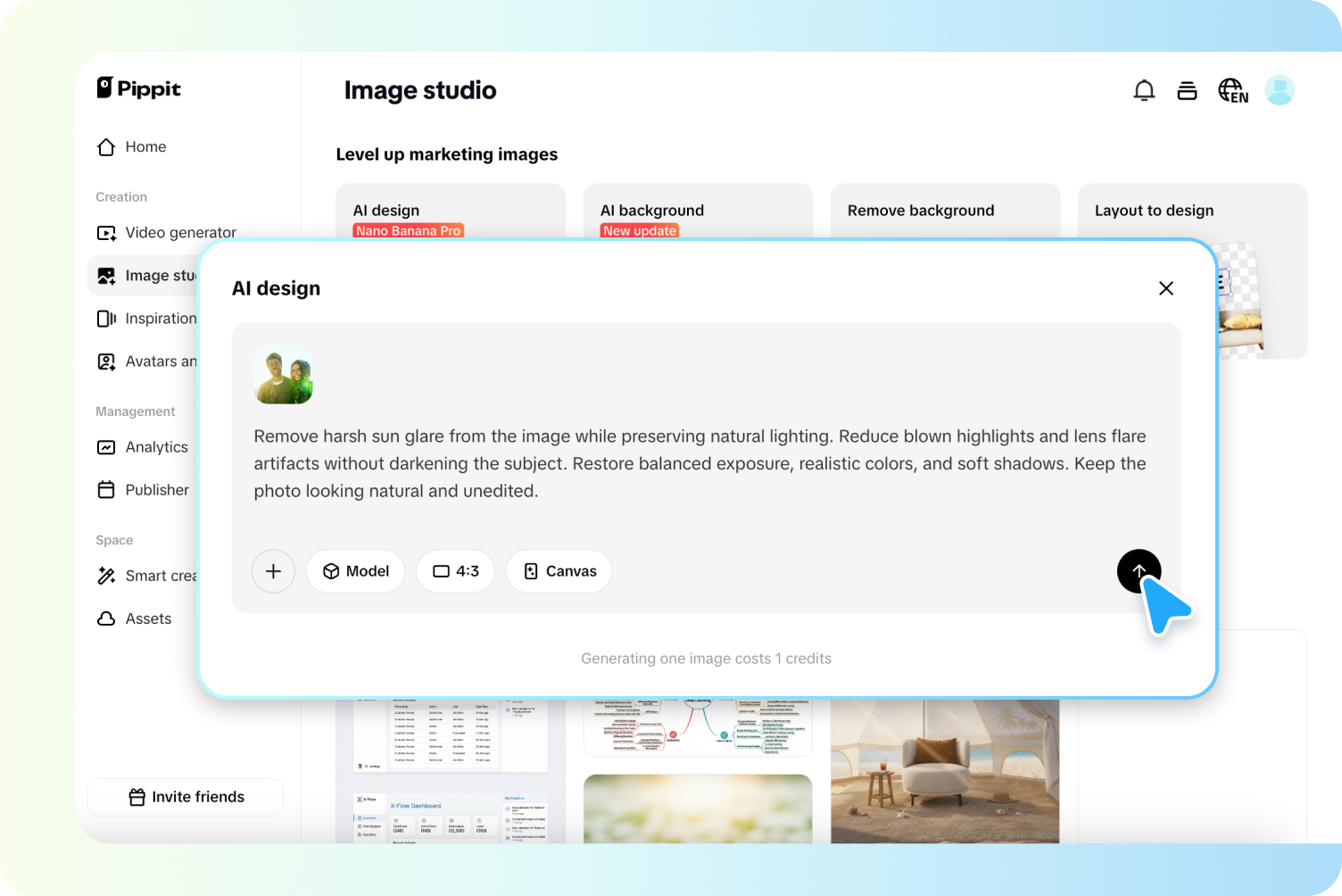The width and height of the screenshot is (1342, 896).
Task: Open the notifications bell icon
Action: coord(1143,90)
